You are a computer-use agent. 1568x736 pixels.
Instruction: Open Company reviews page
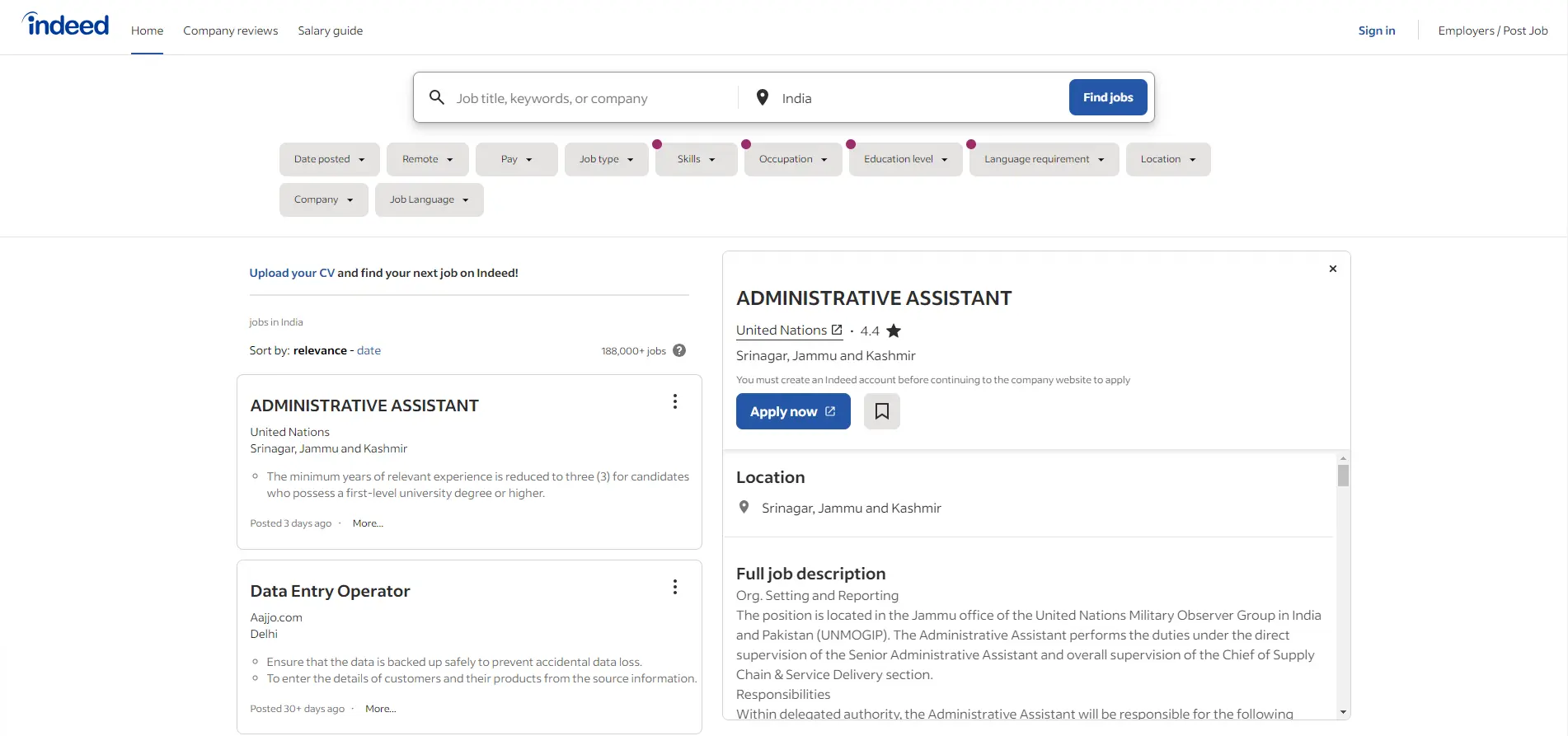coord(231,30)
